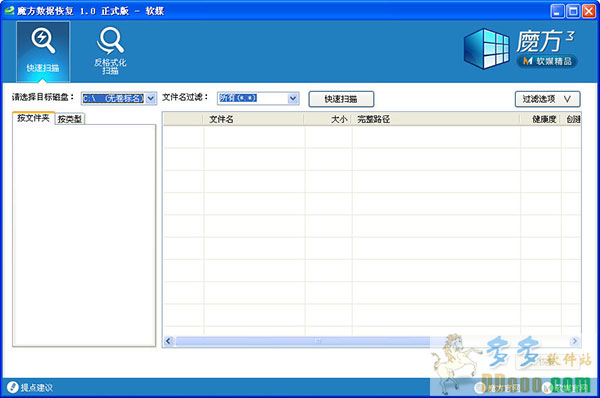Screen dimensions: 600x398
Task: Expand the 文件名过滤 filter combo box arrow
Action: 293,98
